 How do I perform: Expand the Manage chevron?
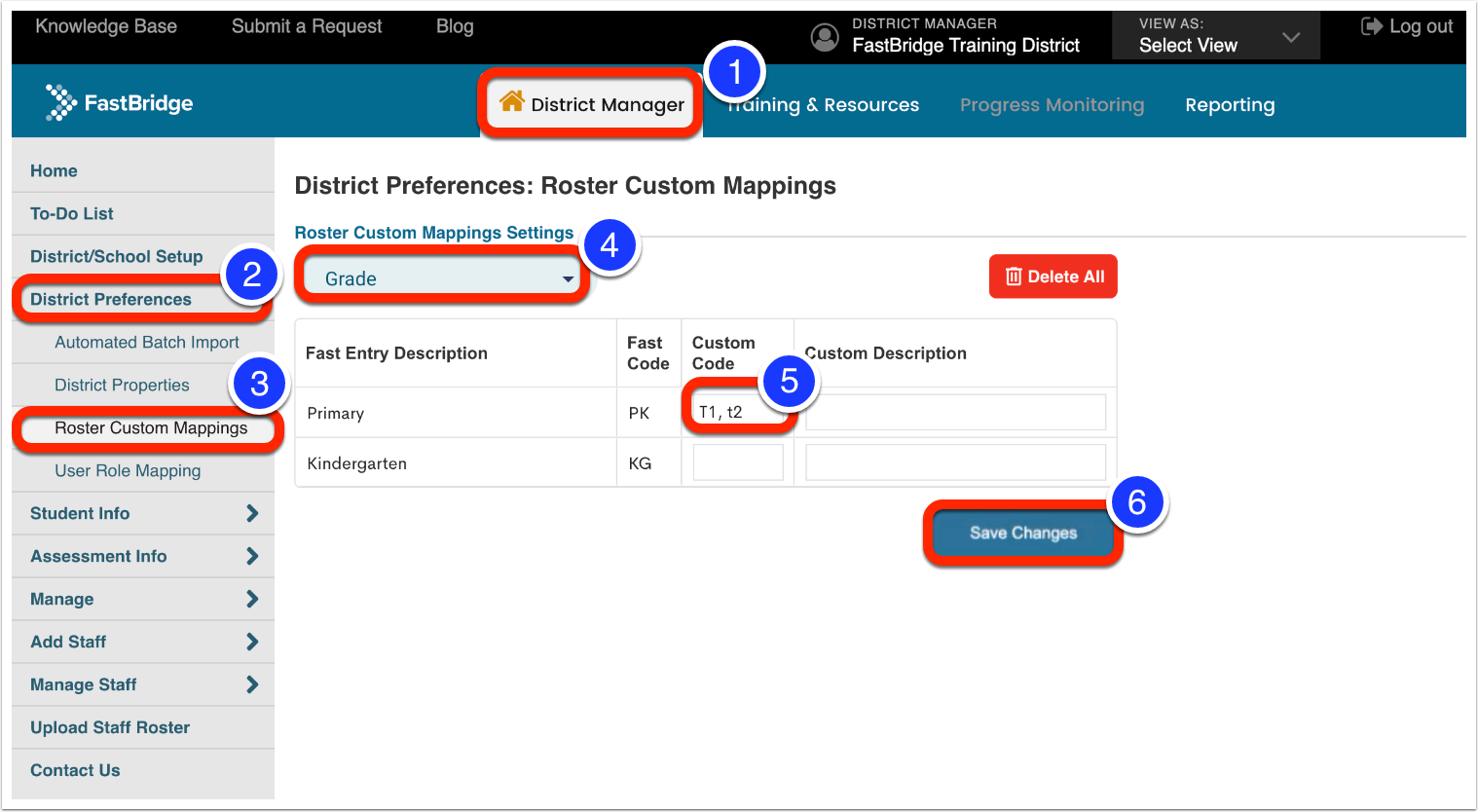click(252, 599)
